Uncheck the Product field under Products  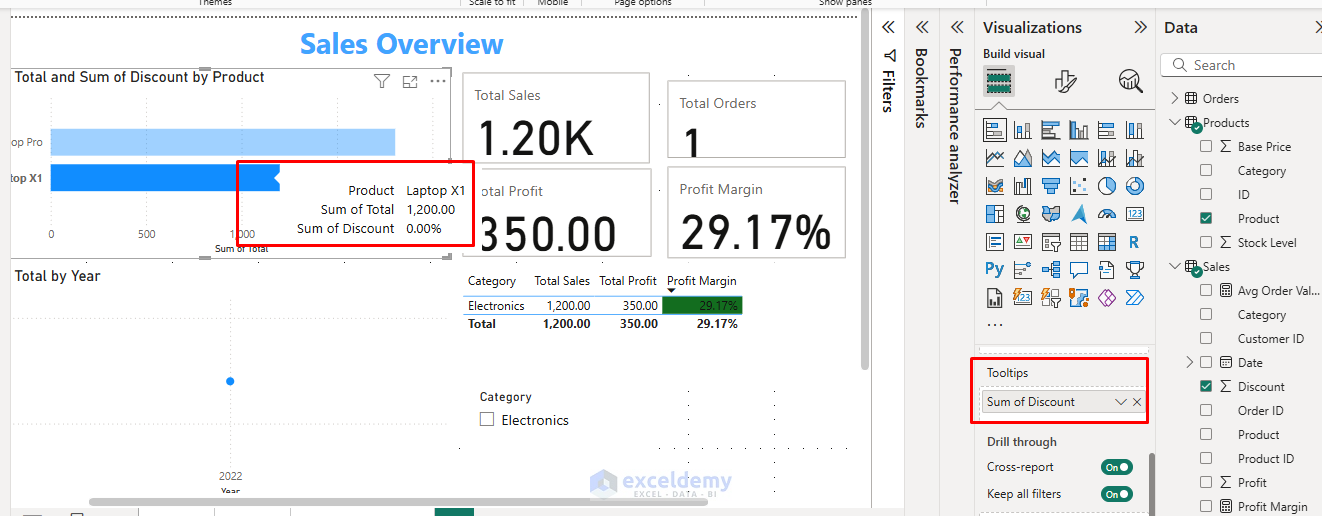click(x=1206, y=219)
